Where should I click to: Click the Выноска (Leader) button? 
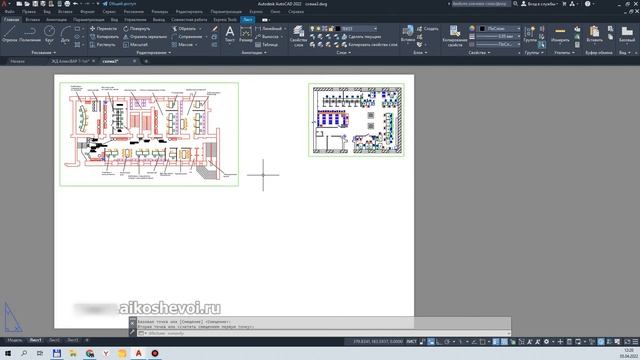pyautogui.click(x=267, y=37)
